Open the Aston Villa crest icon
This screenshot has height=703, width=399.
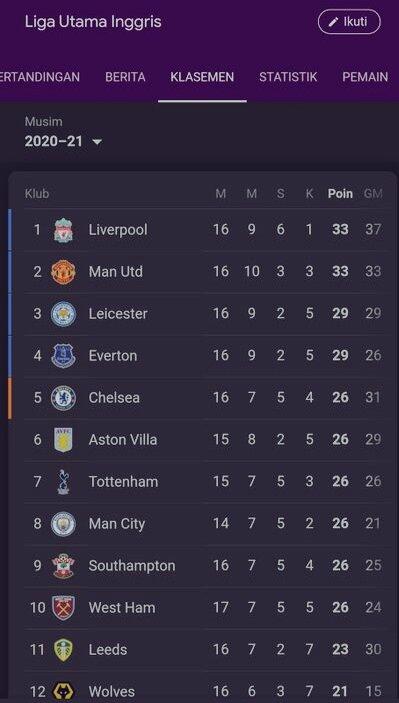tap(63, 440)
